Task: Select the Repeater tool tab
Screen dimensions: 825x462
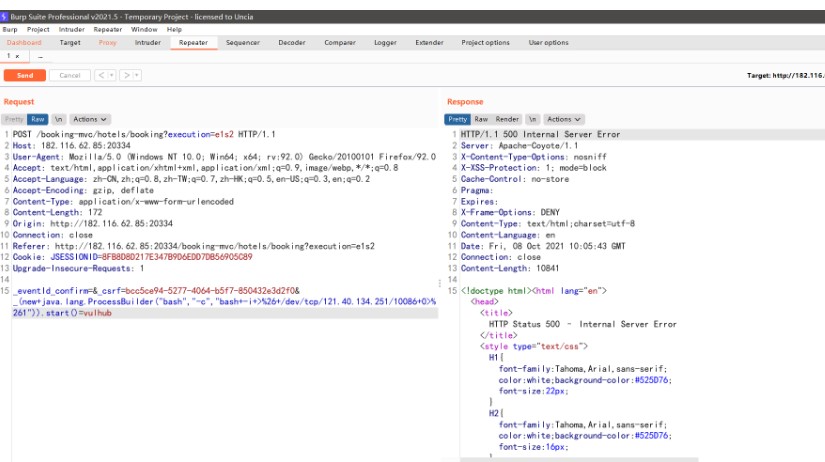Action: (193, 43)
